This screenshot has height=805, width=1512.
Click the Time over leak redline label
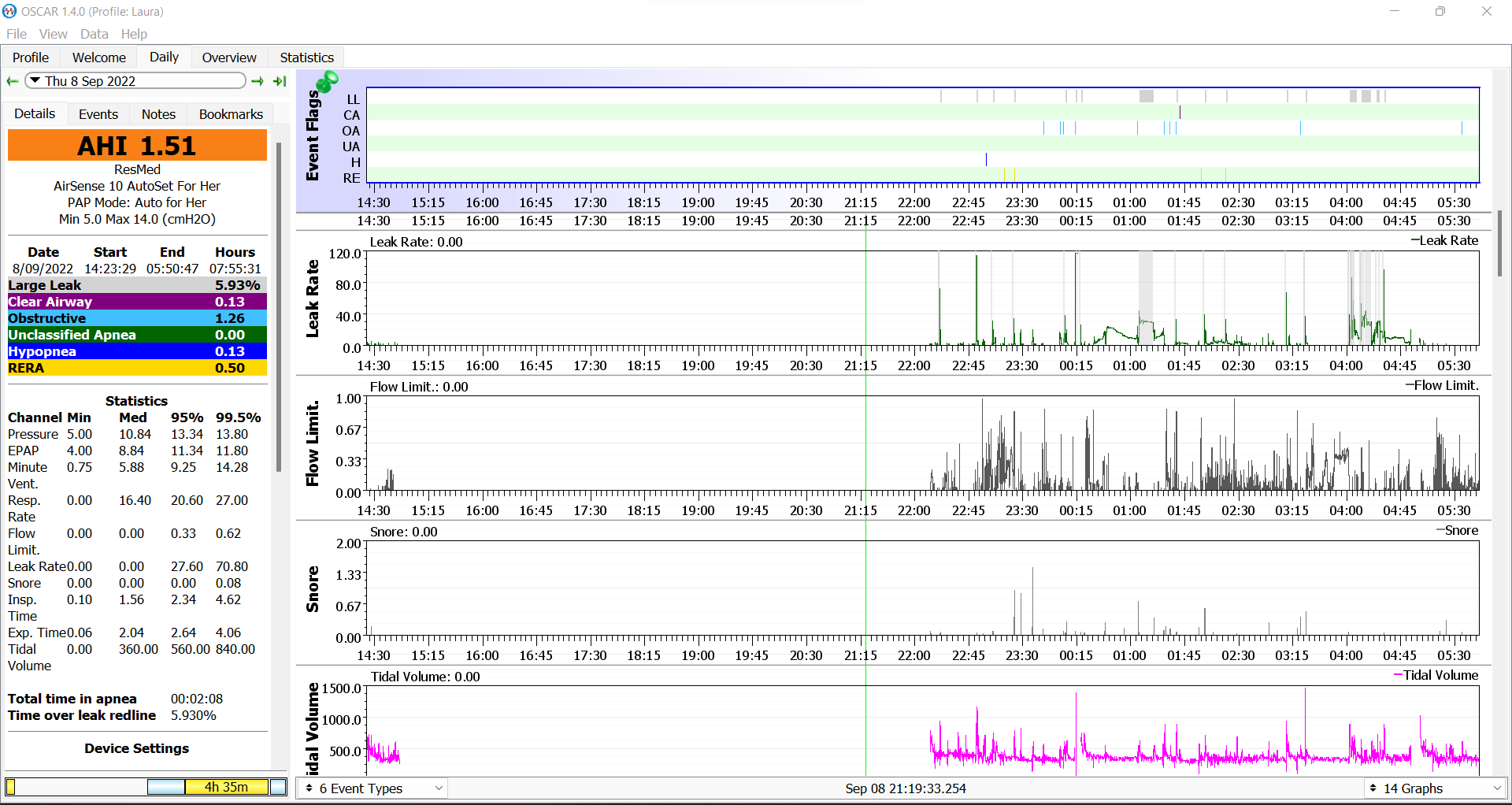[x=82, y=715]
